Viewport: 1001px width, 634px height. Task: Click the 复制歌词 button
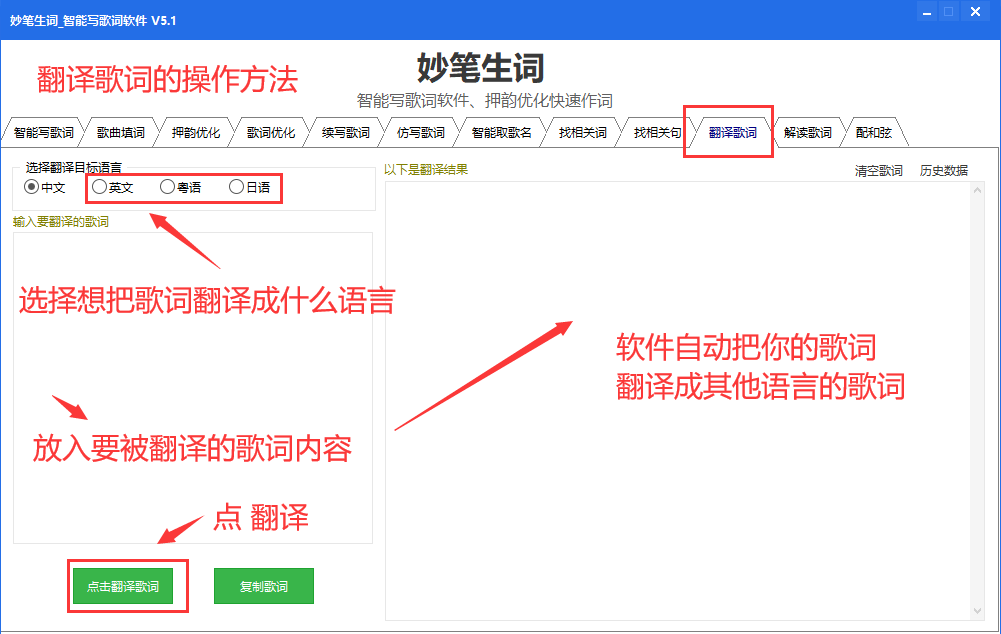point(264,586)
